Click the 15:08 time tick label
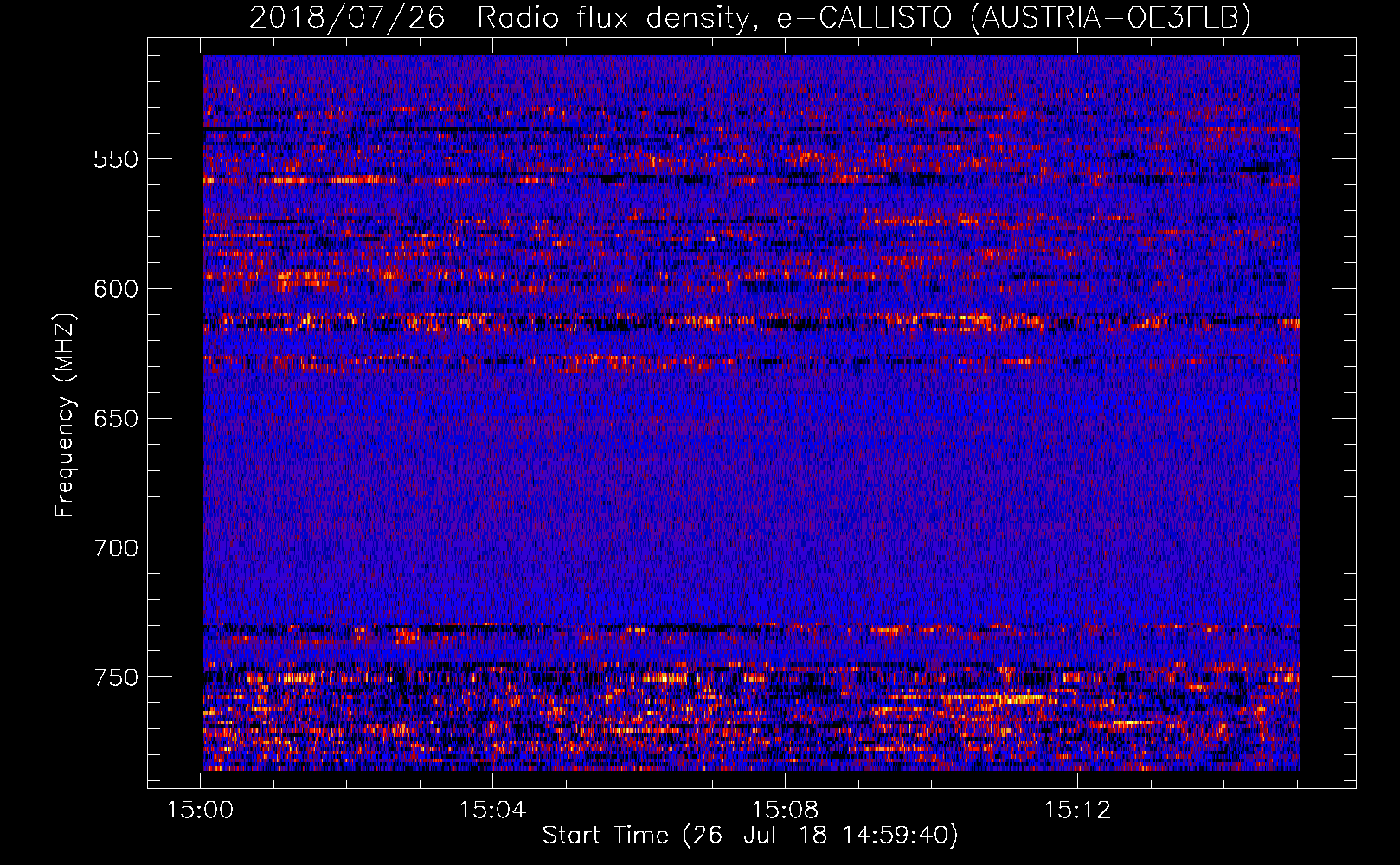Image resolution: width=1400 pixels, height=865 pixels. pyautogui.click(x=785, y=811)
